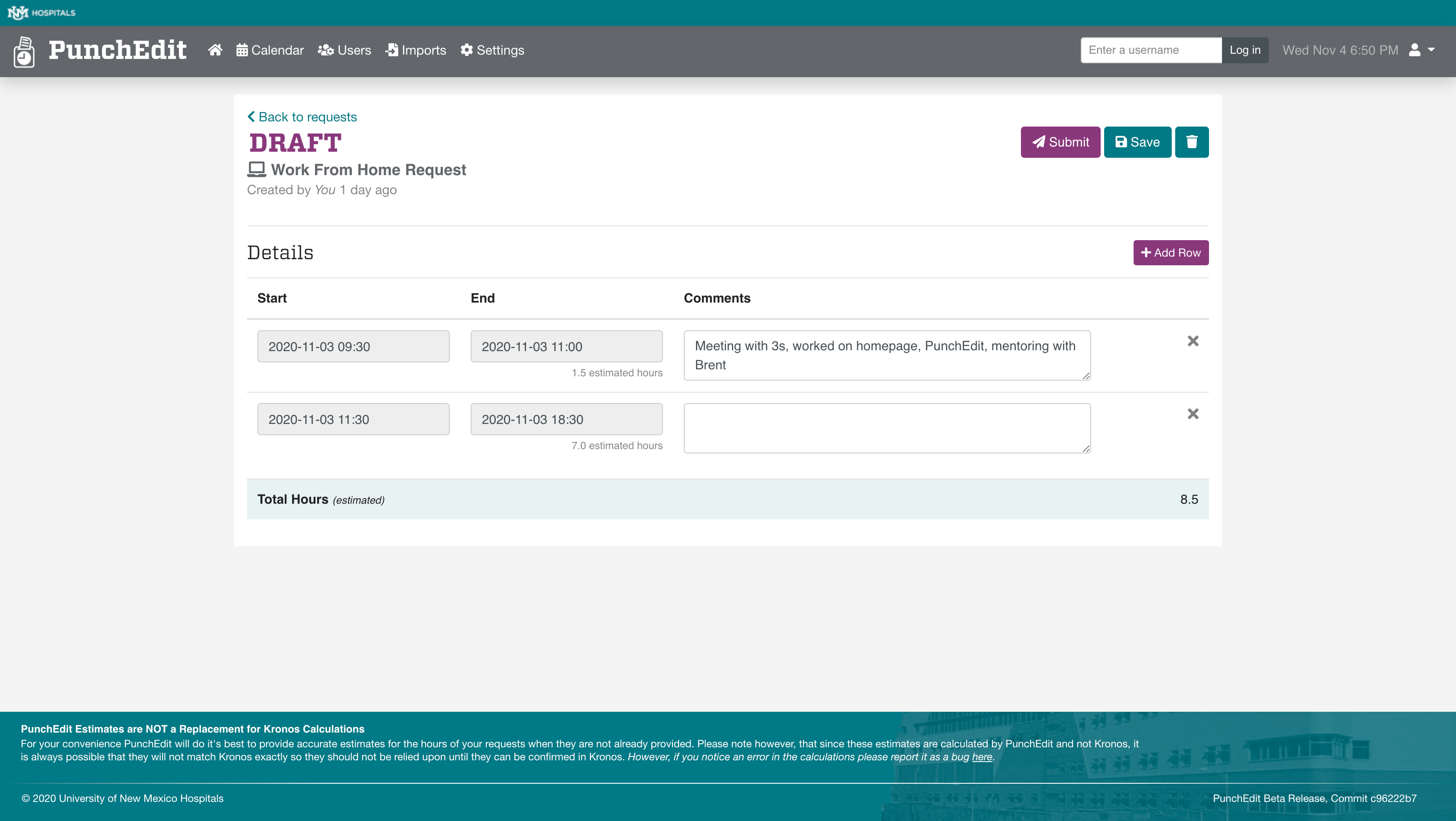The width and height of the screenshot is (1456, 821).
Task: Click the '1.5 estimated hours' text
Action: click(617, 373)
